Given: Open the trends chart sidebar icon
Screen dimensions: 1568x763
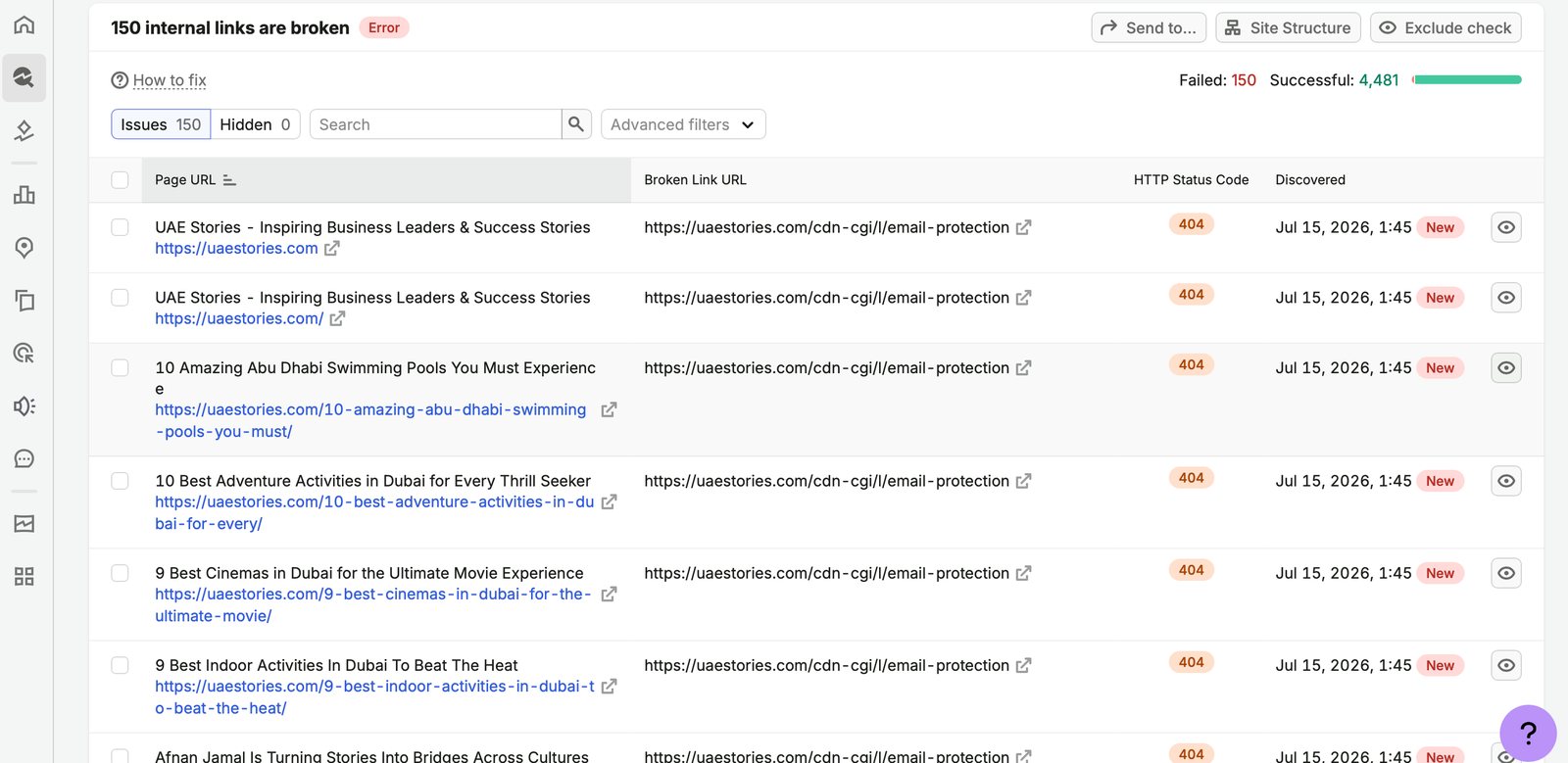Looking at the screenshot, I should (24, 523).
